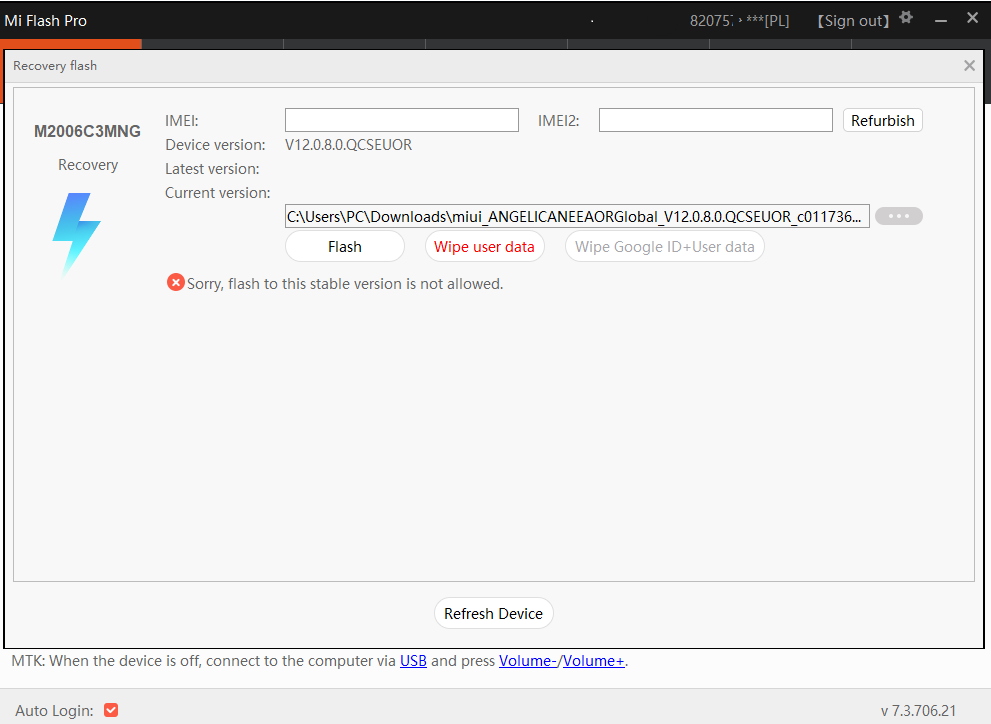Click the Volume- hyperlink

pos(528,661)
